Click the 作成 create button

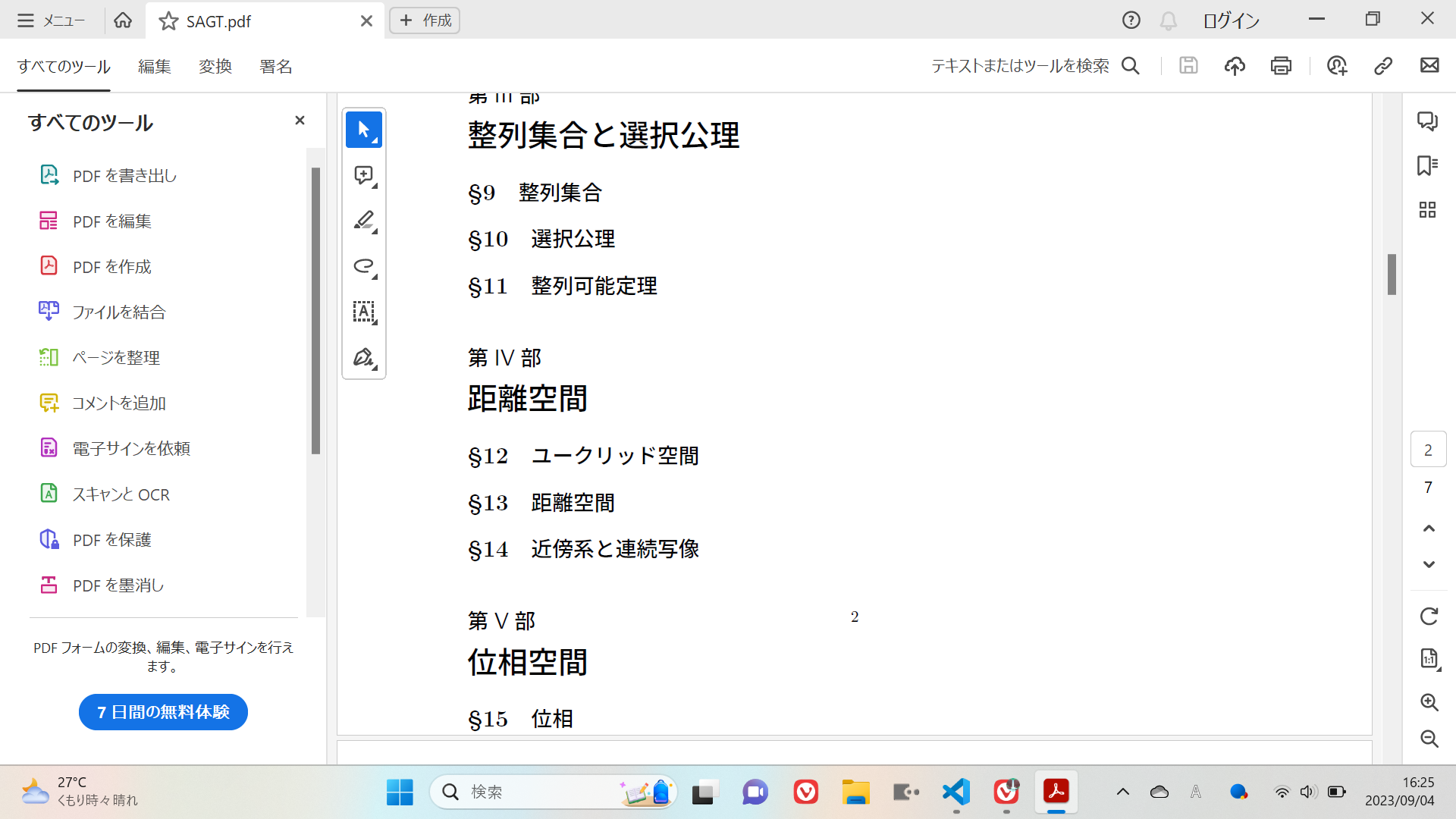click(425, 20)
